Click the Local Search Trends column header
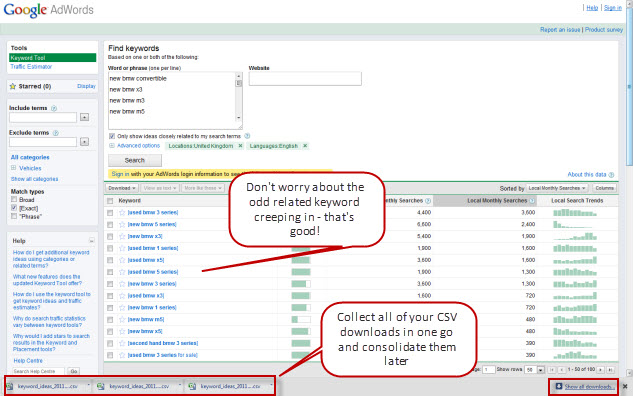This screenshot has width=633, height=396. (577, 201)
